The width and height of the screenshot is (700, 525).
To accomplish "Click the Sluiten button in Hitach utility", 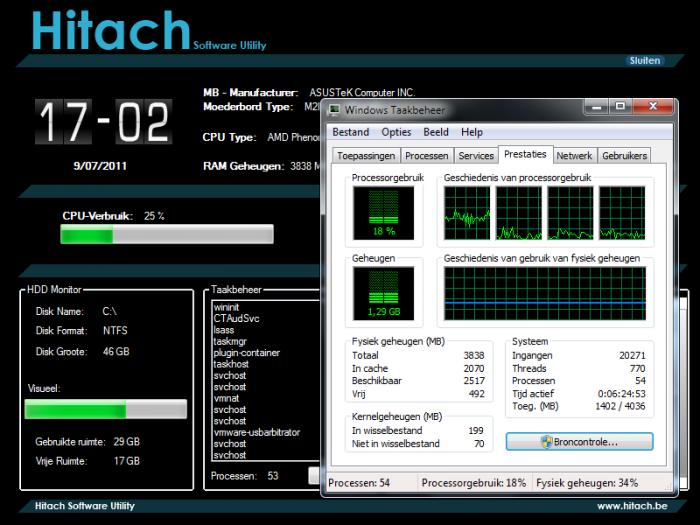I will (x=645, y=61).
